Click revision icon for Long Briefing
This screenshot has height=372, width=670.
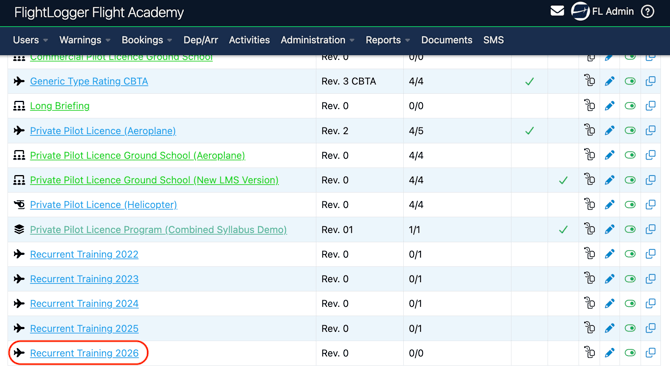click(590, 105)
